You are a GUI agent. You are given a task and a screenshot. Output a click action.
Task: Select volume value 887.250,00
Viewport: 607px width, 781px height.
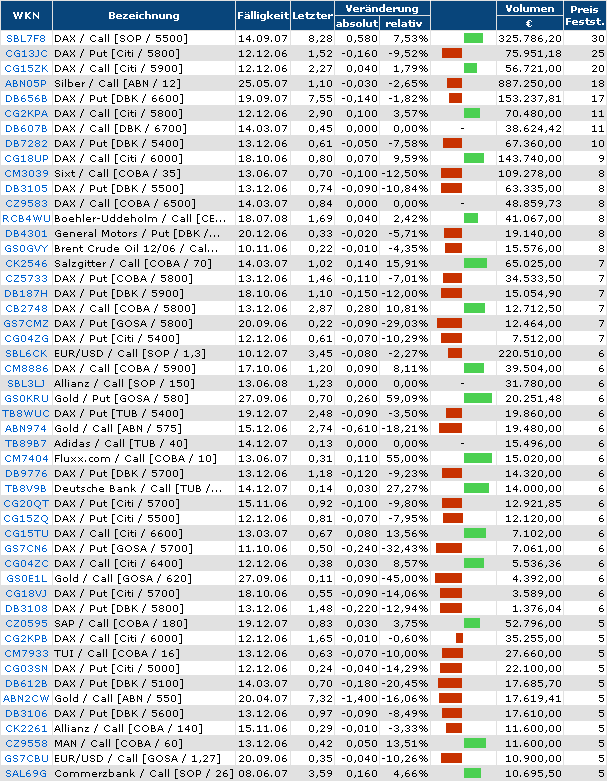point(530,84)
